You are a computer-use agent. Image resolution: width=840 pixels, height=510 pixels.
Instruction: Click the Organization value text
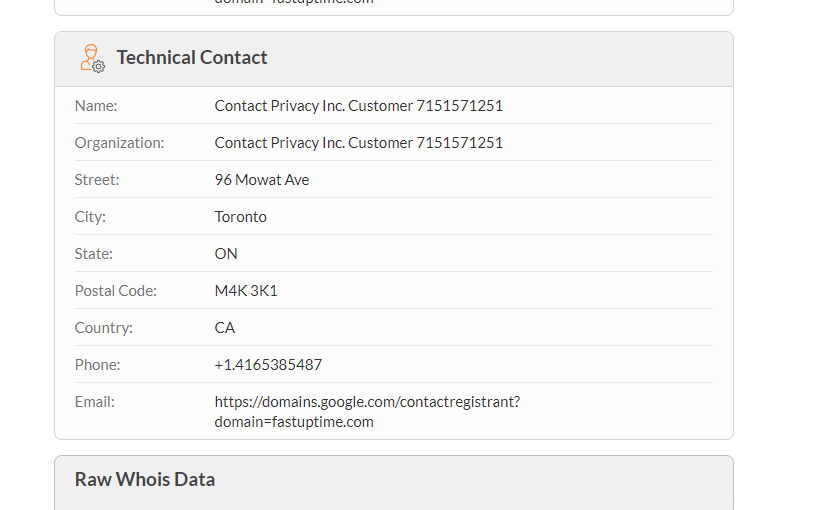point(358,143)
